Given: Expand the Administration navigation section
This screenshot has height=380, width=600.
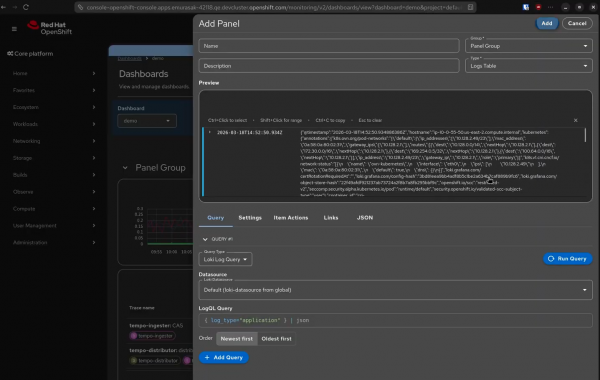Looking at the screenshot, I should (54, 242).
